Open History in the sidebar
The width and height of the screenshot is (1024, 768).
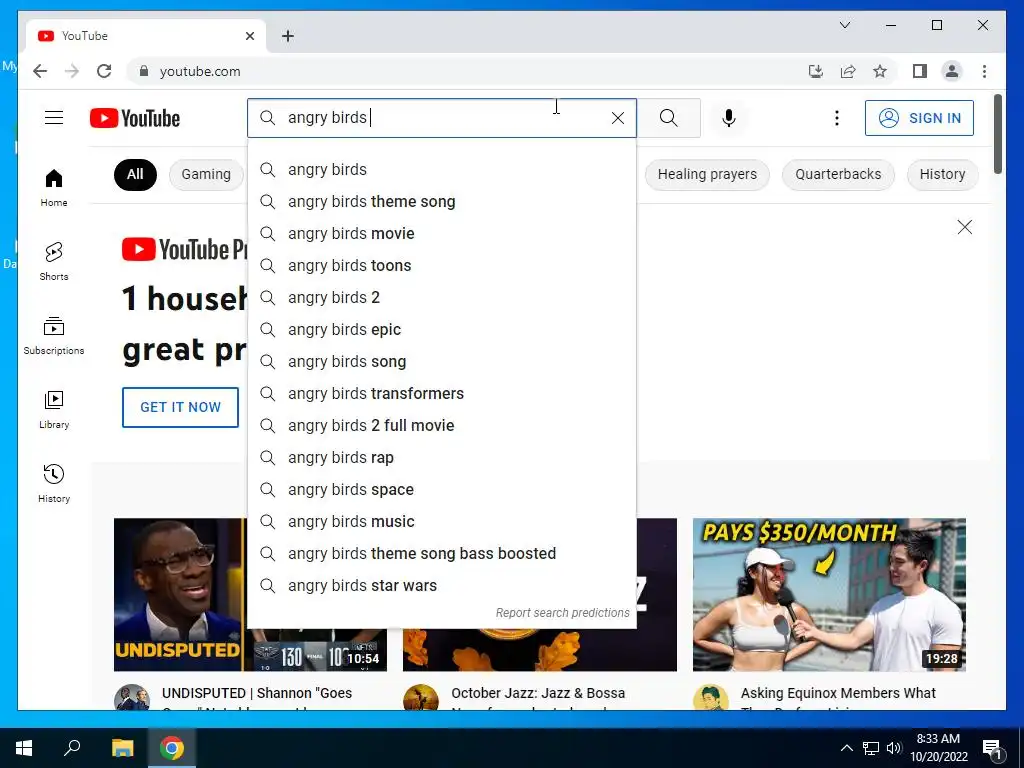click(54, 483)
